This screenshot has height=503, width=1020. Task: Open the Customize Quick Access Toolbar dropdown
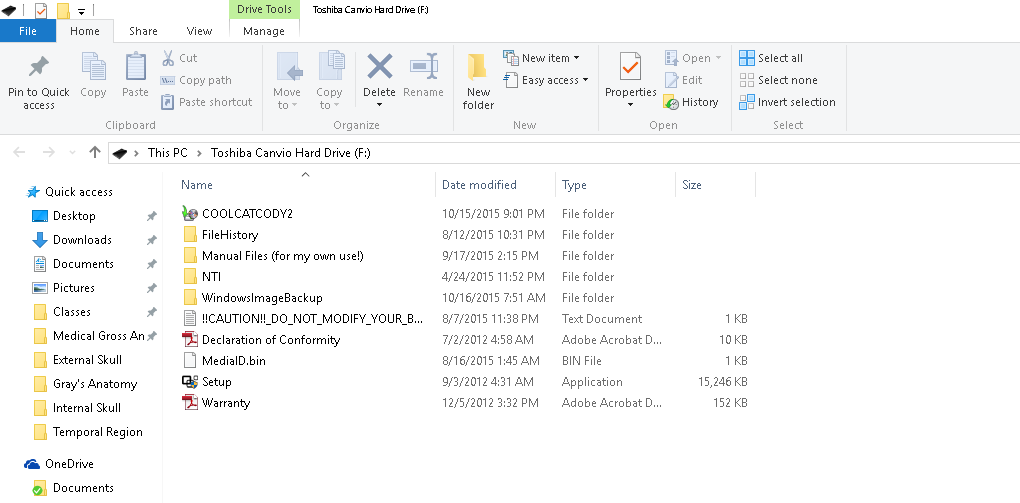tap(81, 11)
